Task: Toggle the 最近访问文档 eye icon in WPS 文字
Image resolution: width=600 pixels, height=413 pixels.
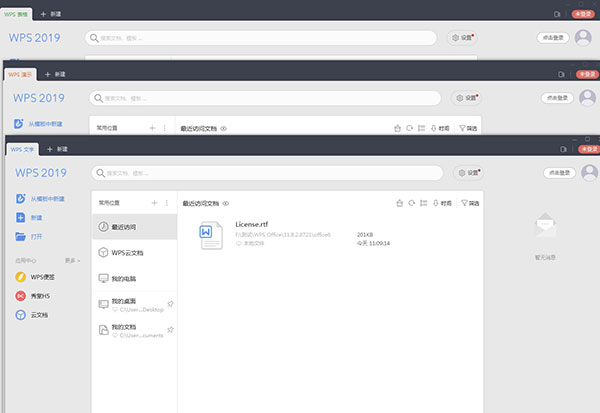Action: [x=226, y=203]
